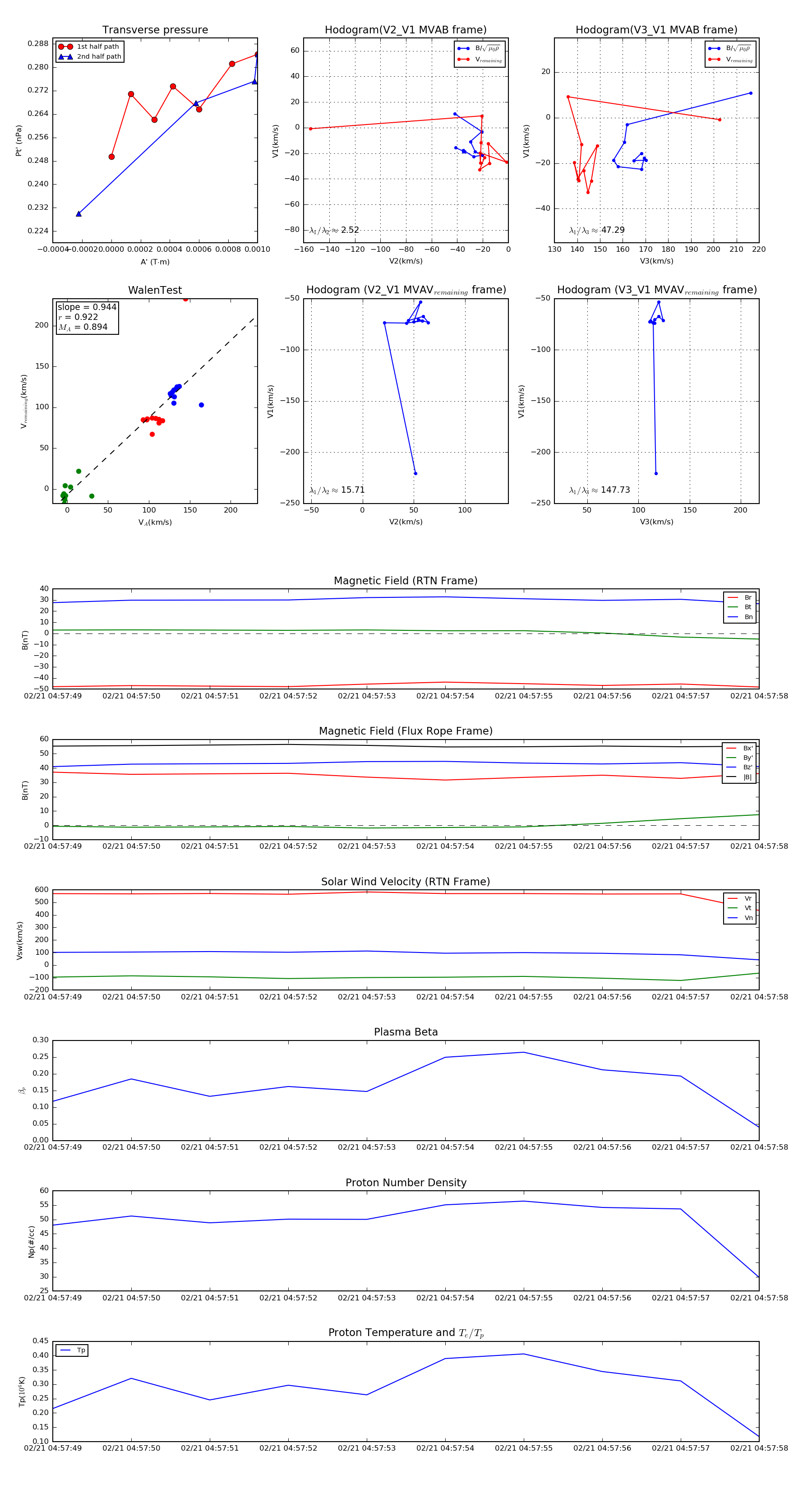Select the 'Tp' legend entry
Image resolution: width=812 pixels, height=1489 pixels.
72,1350
